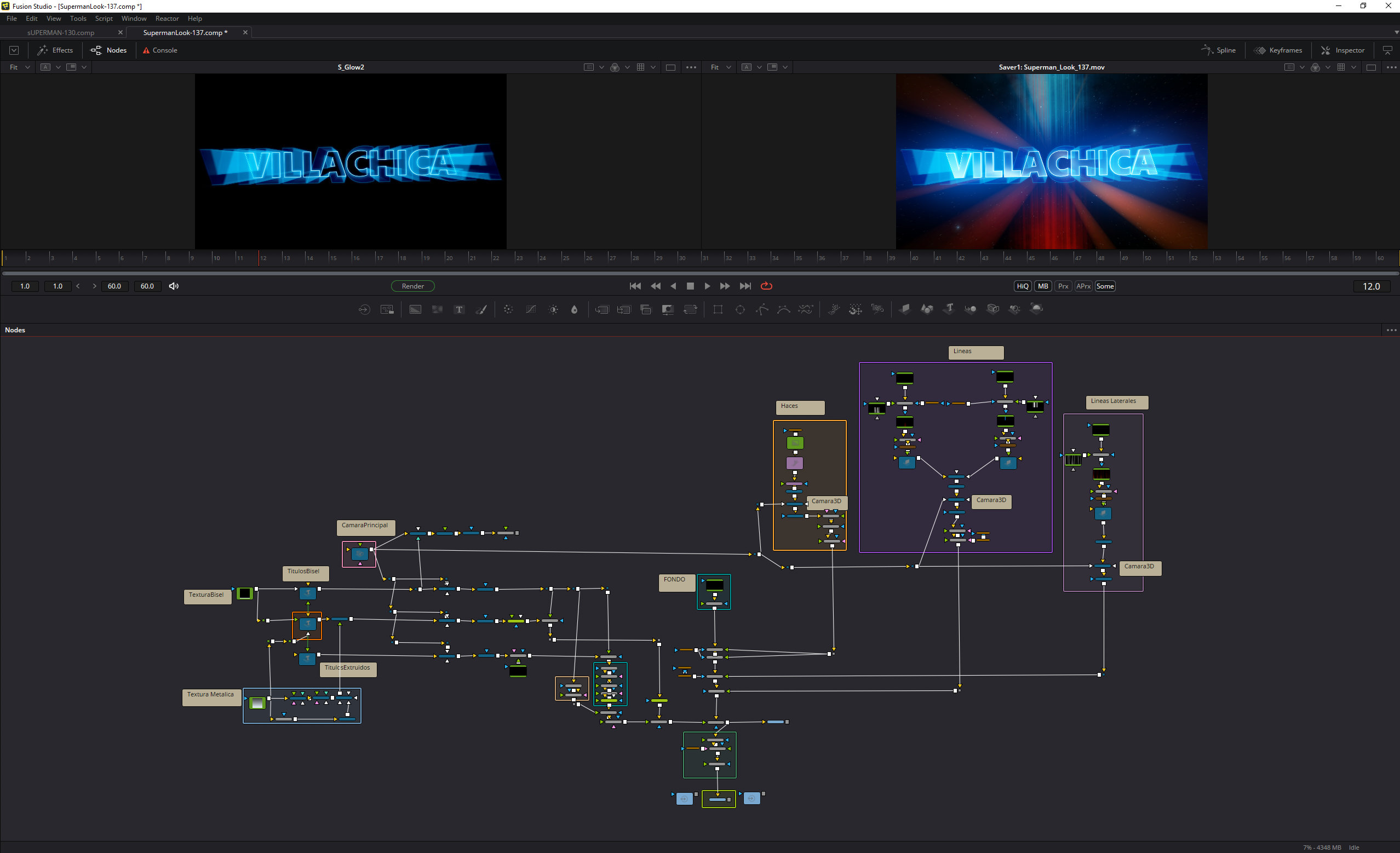Open the Inspector panel
Screen dimensions: 1400x853
pos(1342,50)
